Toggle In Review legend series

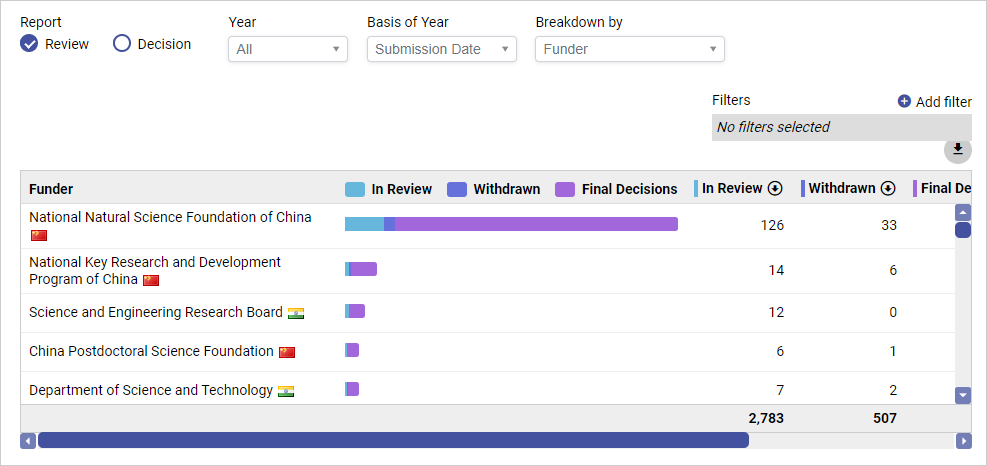point(389,189)
